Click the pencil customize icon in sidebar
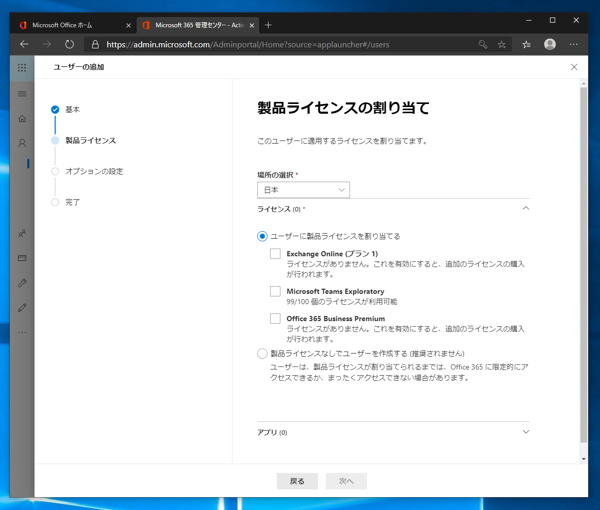The image size is (600, 510). (x=22, y=308)
